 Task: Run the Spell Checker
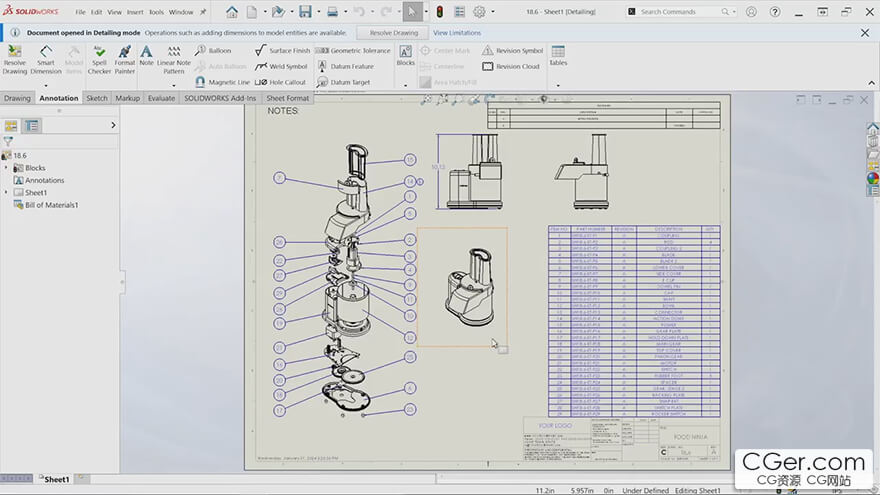pyautogui.click(x=99, y=59)
